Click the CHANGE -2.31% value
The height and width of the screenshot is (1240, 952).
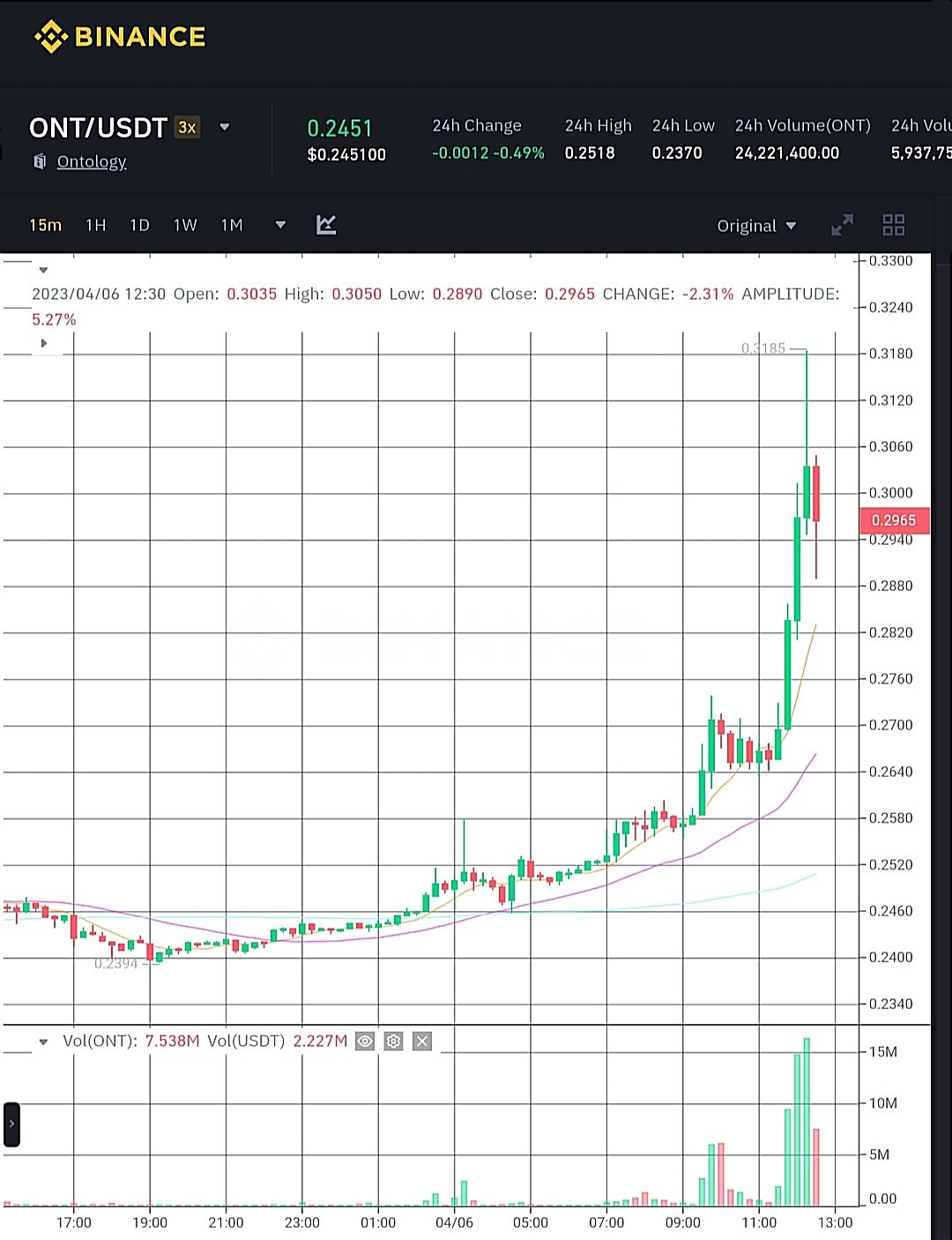(708, 295)
